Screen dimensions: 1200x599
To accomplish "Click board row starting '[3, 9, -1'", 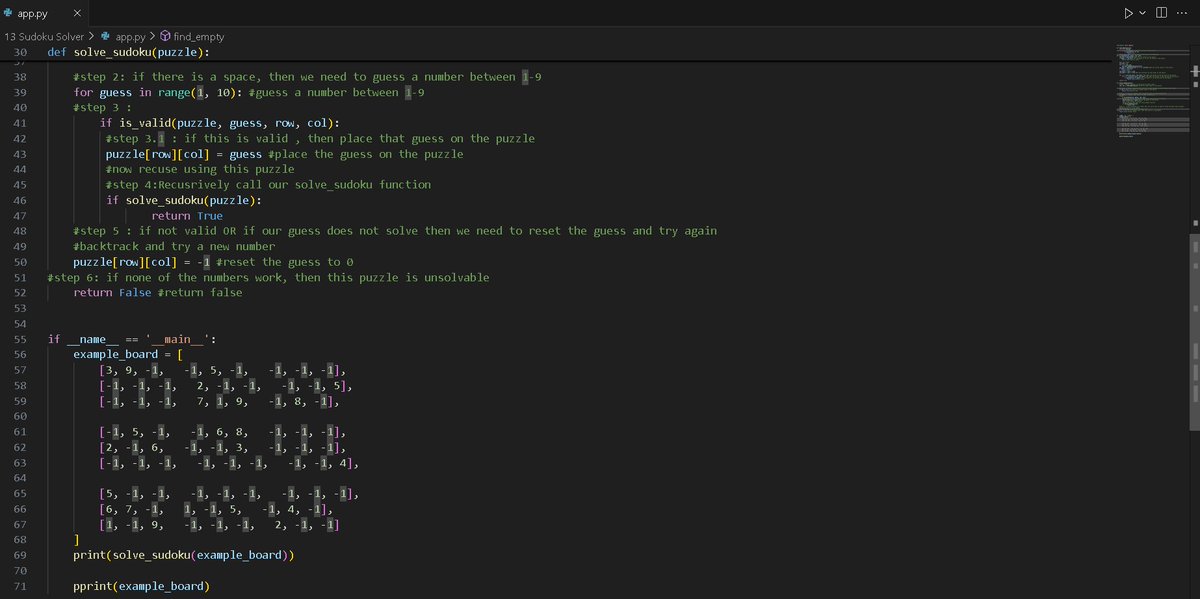I will point(221,370).
